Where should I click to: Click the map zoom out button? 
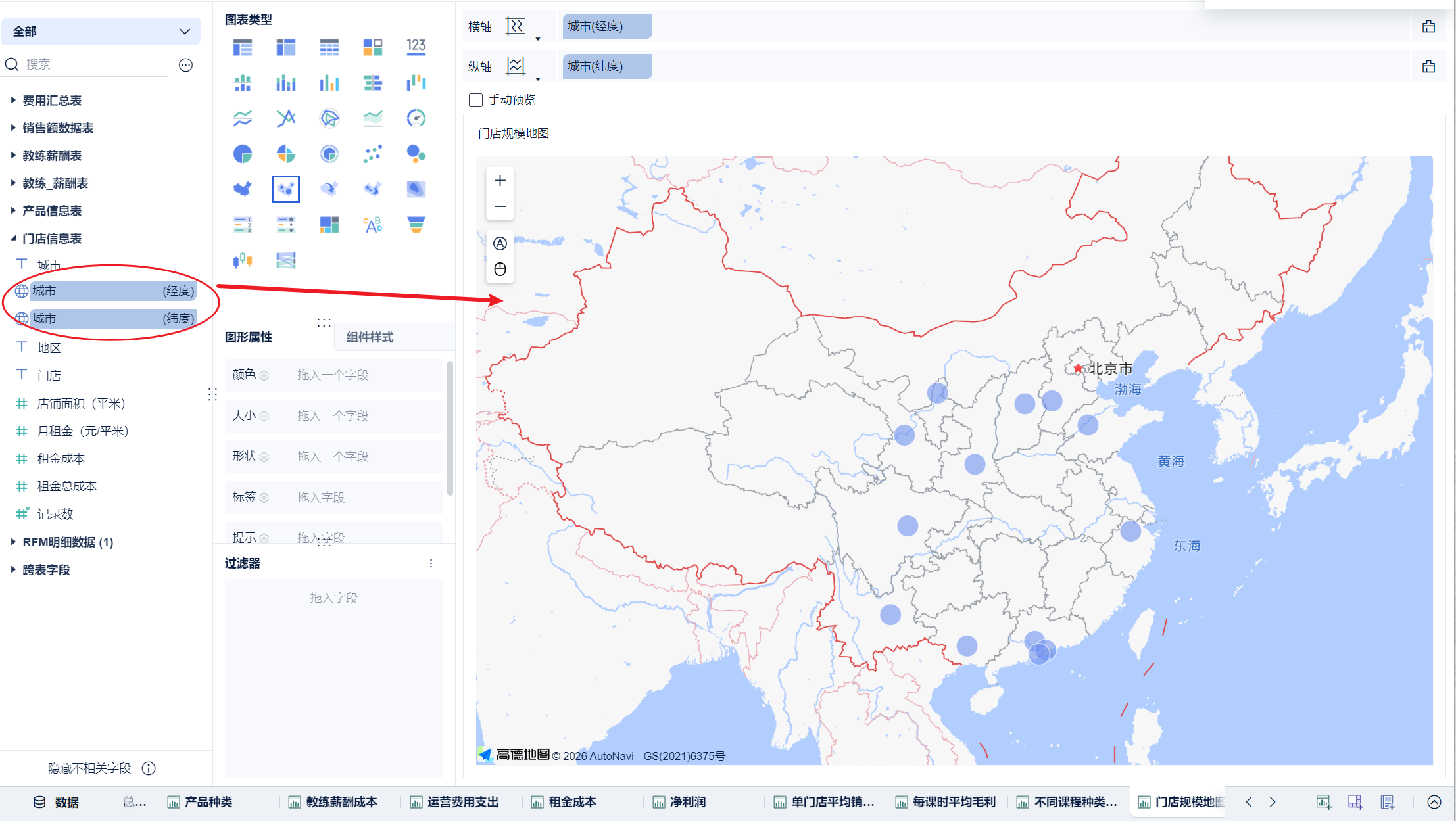[500, 206]
